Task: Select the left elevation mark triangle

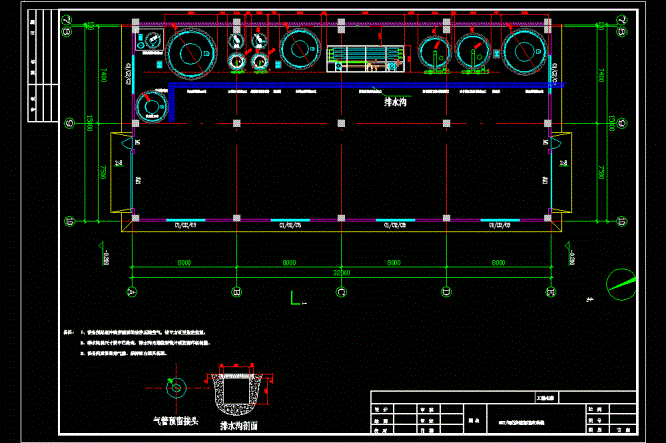Action: (101, 245)
